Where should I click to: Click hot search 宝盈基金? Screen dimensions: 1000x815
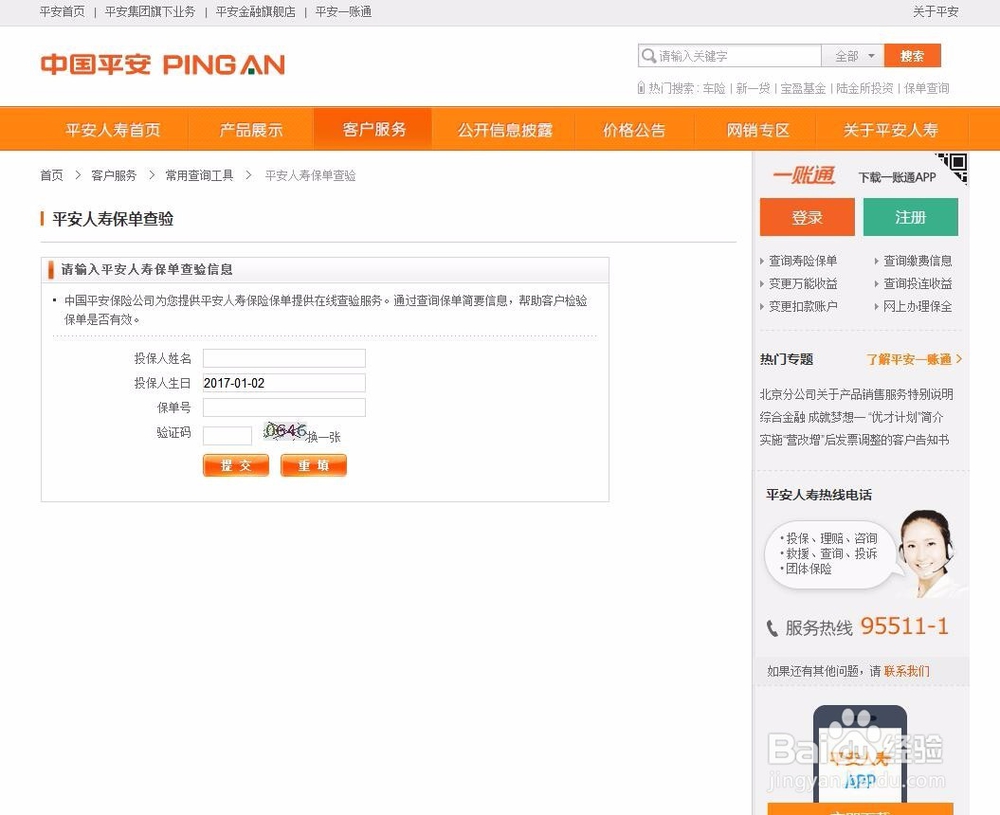[x=803, y=88]
